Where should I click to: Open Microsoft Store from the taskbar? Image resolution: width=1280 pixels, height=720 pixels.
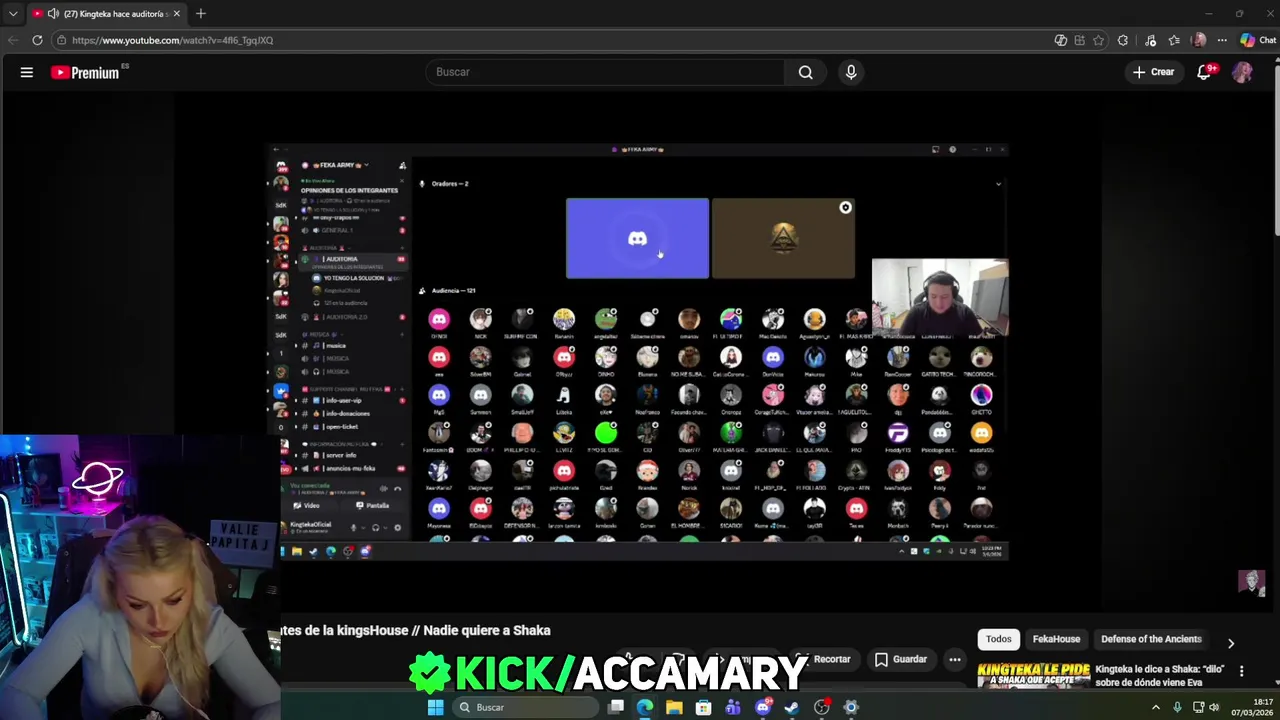[x=704, y=707]
